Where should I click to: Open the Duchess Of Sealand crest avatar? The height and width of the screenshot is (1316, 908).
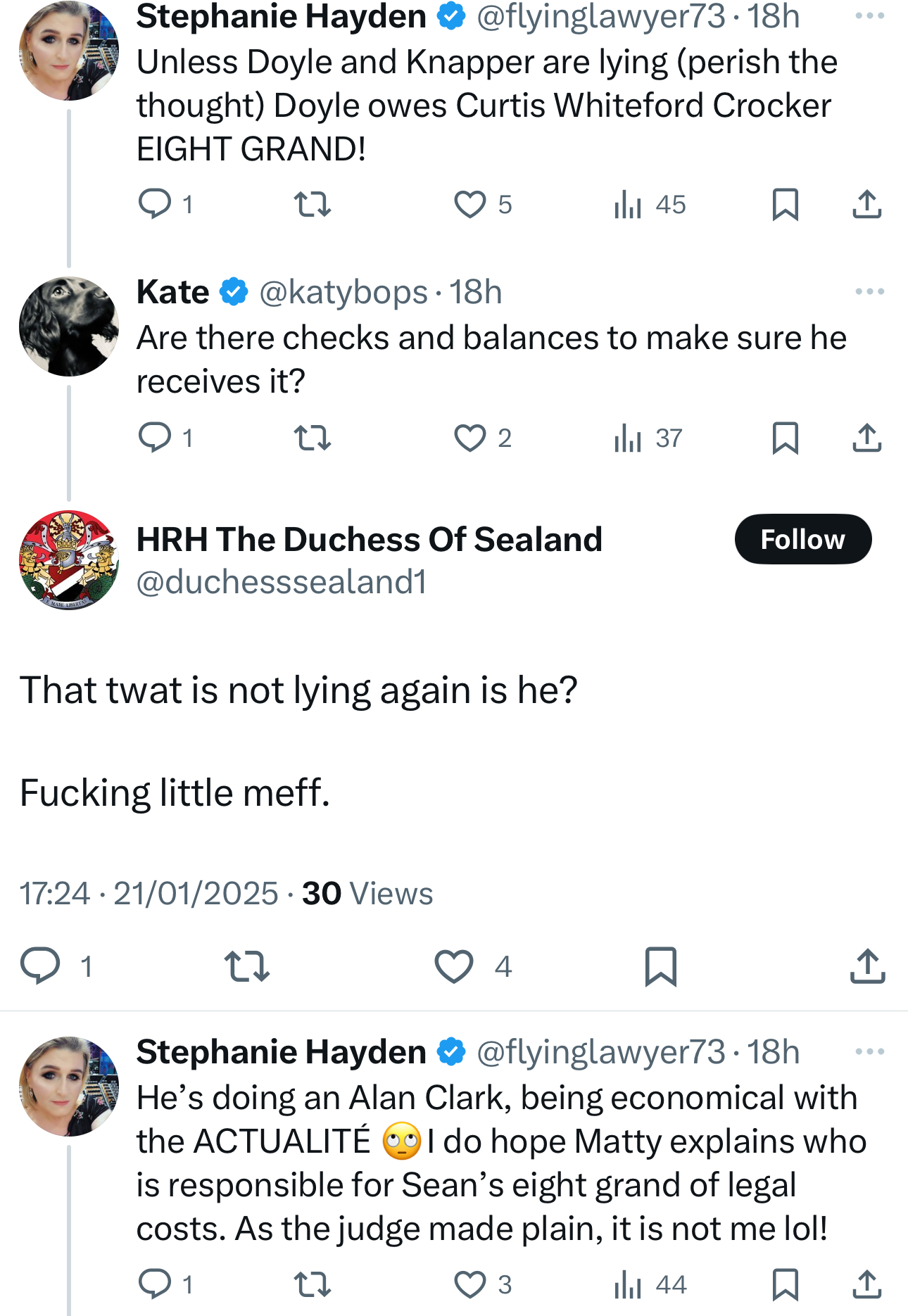click(68, 559)
